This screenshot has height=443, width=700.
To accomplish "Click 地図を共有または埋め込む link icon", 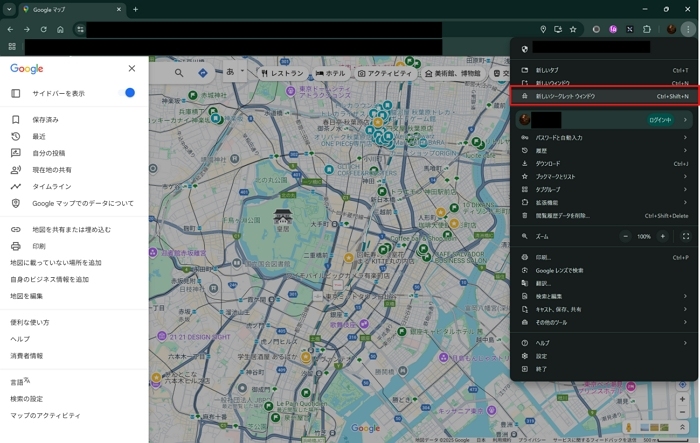I will [16, 229].
